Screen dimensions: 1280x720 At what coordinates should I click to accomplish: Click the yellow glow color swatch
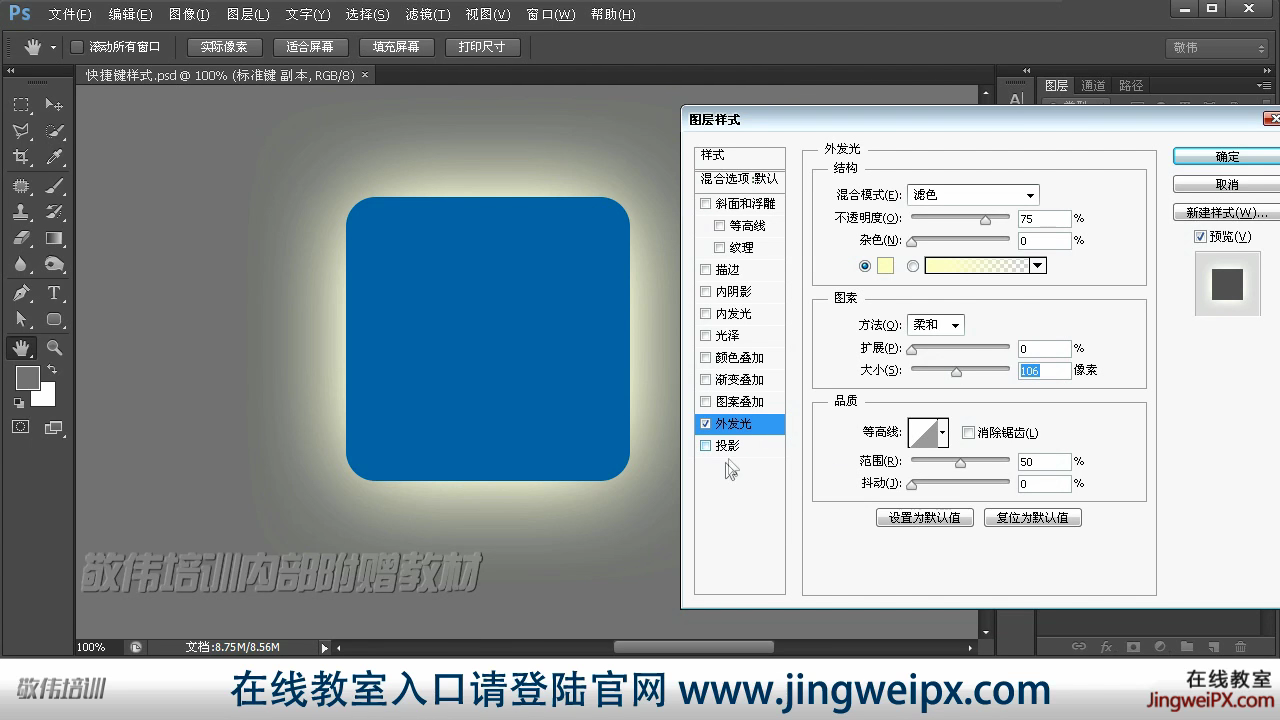[885, 266]
